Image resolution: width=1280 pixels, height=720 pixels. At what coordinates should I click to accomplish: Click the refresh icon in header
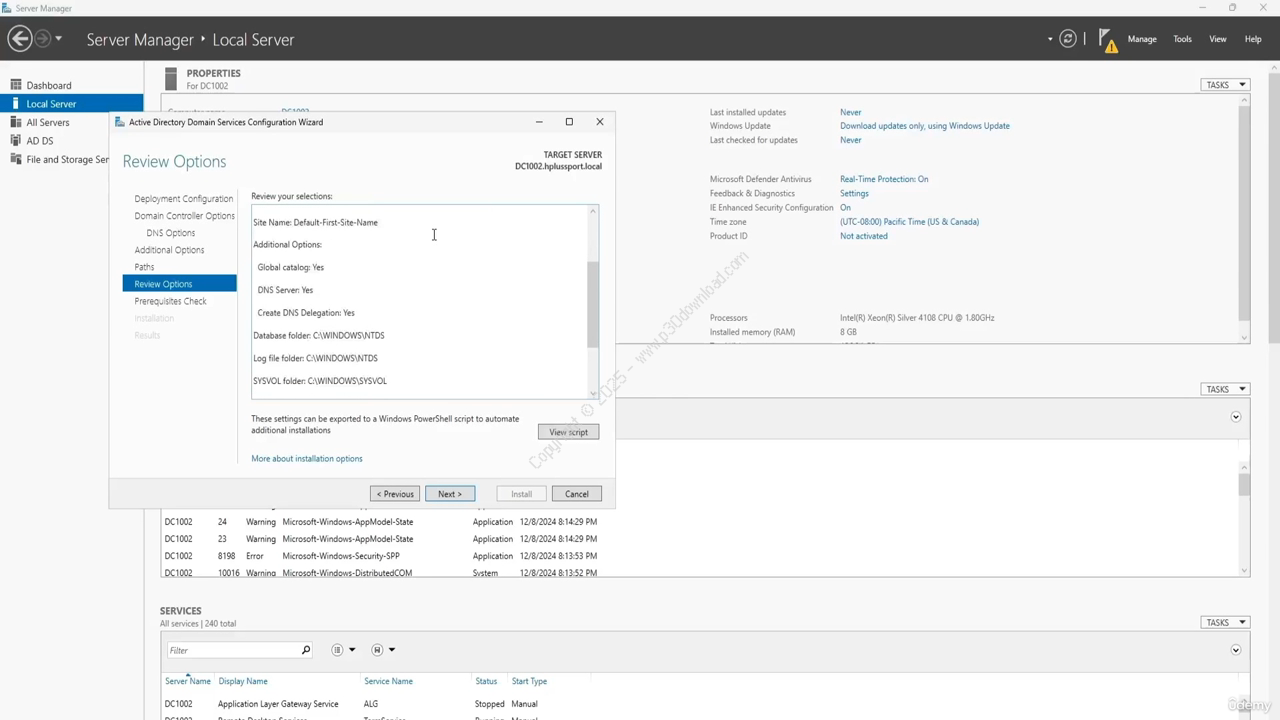point(1068,39)
